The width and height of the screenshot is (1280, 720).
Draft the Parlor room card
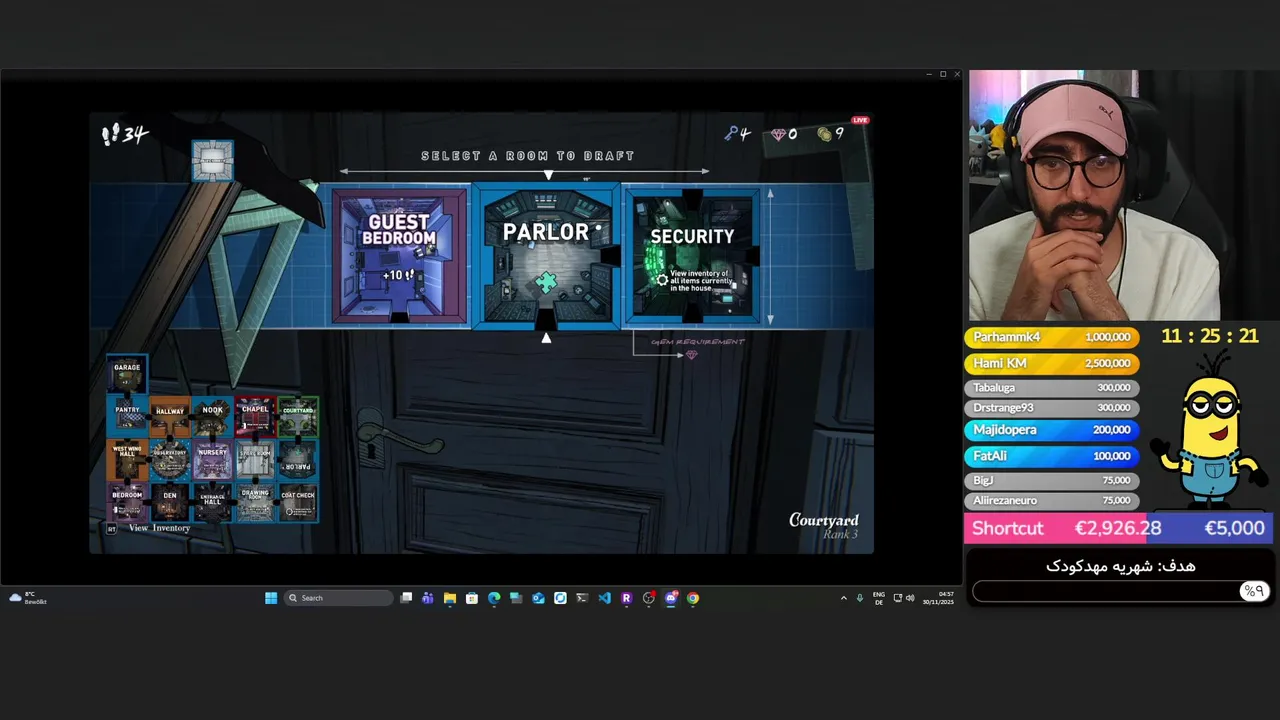point(546,256)
